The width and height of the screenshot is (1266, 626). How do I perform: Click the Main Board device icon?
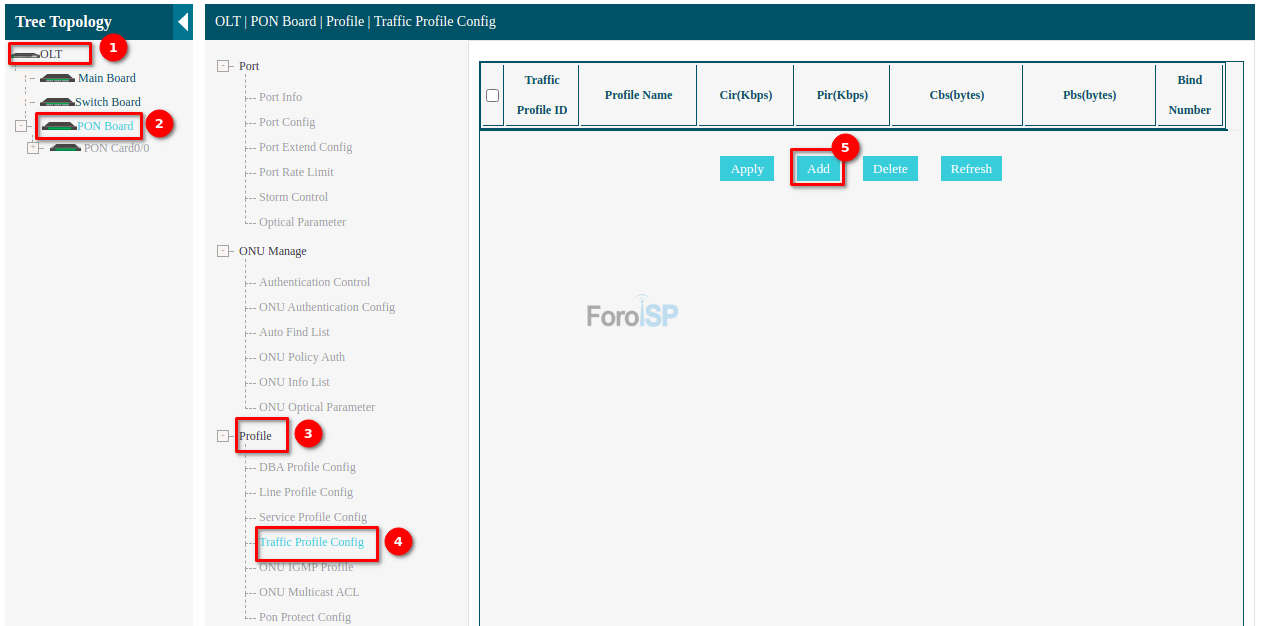click(57, 78)
